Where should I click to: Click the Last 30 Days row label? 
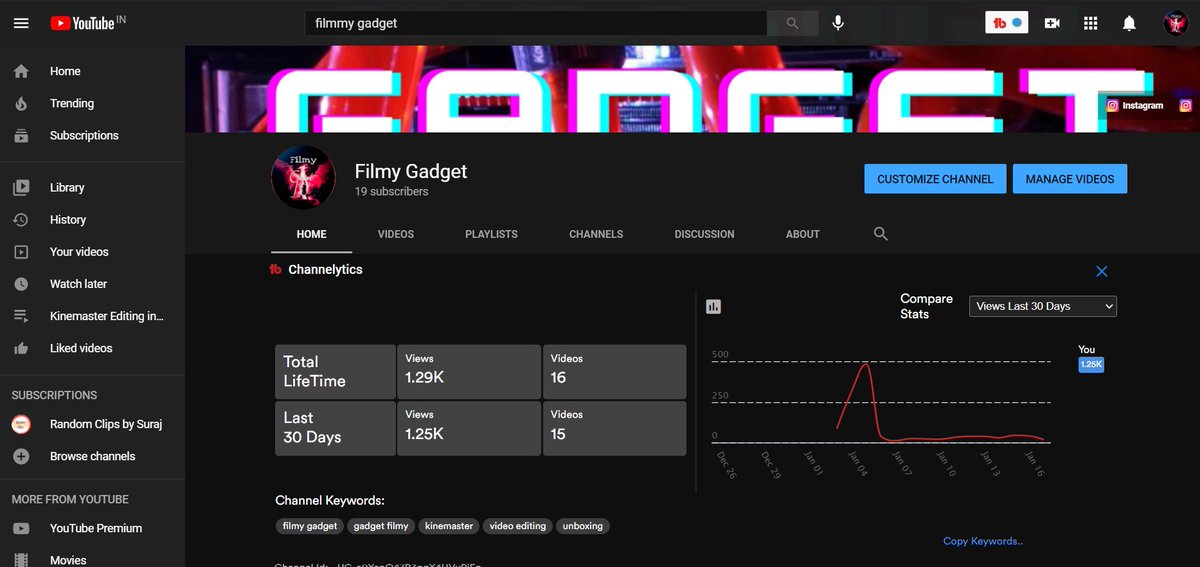point(336,428)
